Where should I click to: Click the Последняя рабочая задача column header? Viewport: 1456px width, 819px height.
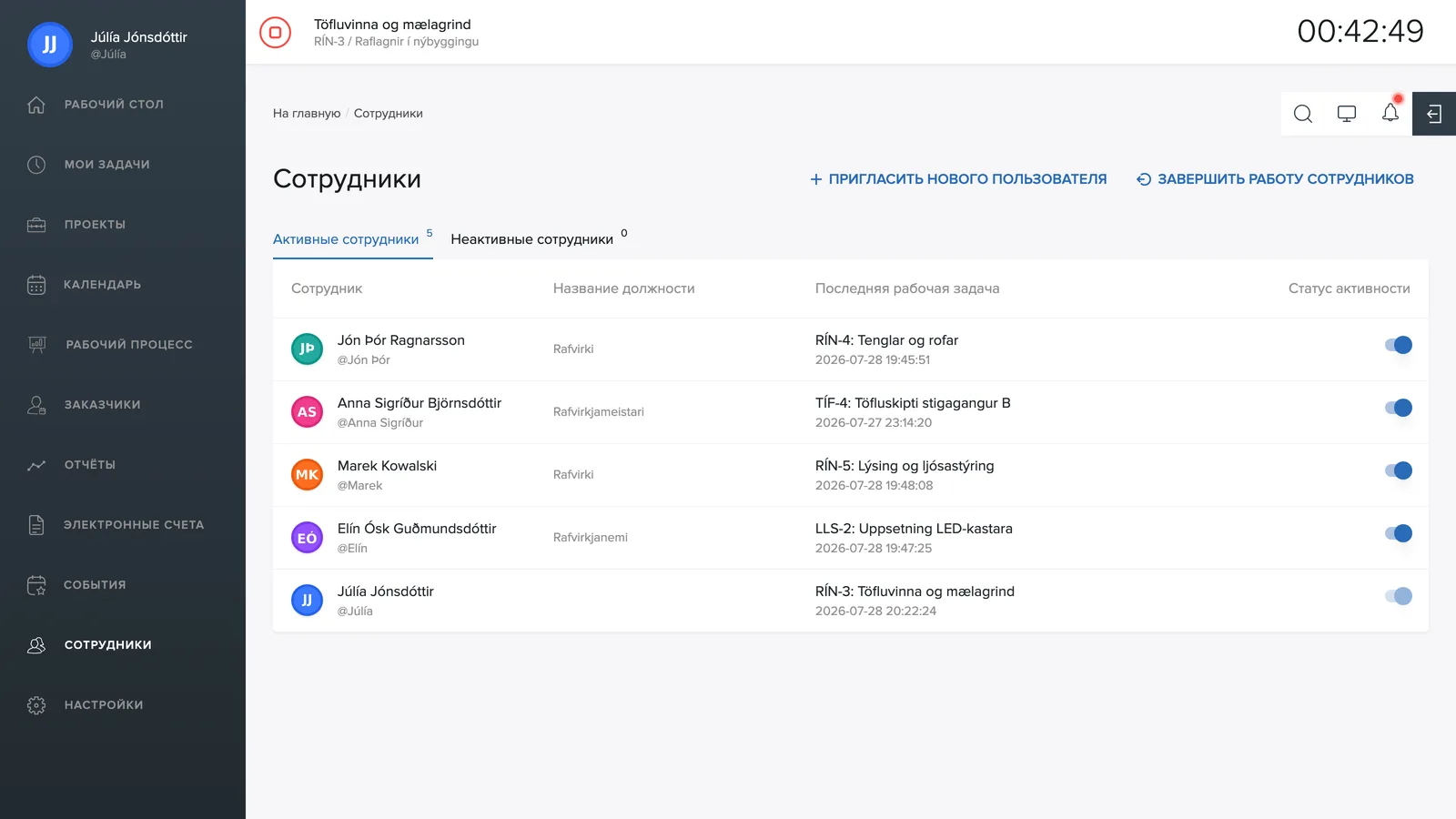(907, 288)
